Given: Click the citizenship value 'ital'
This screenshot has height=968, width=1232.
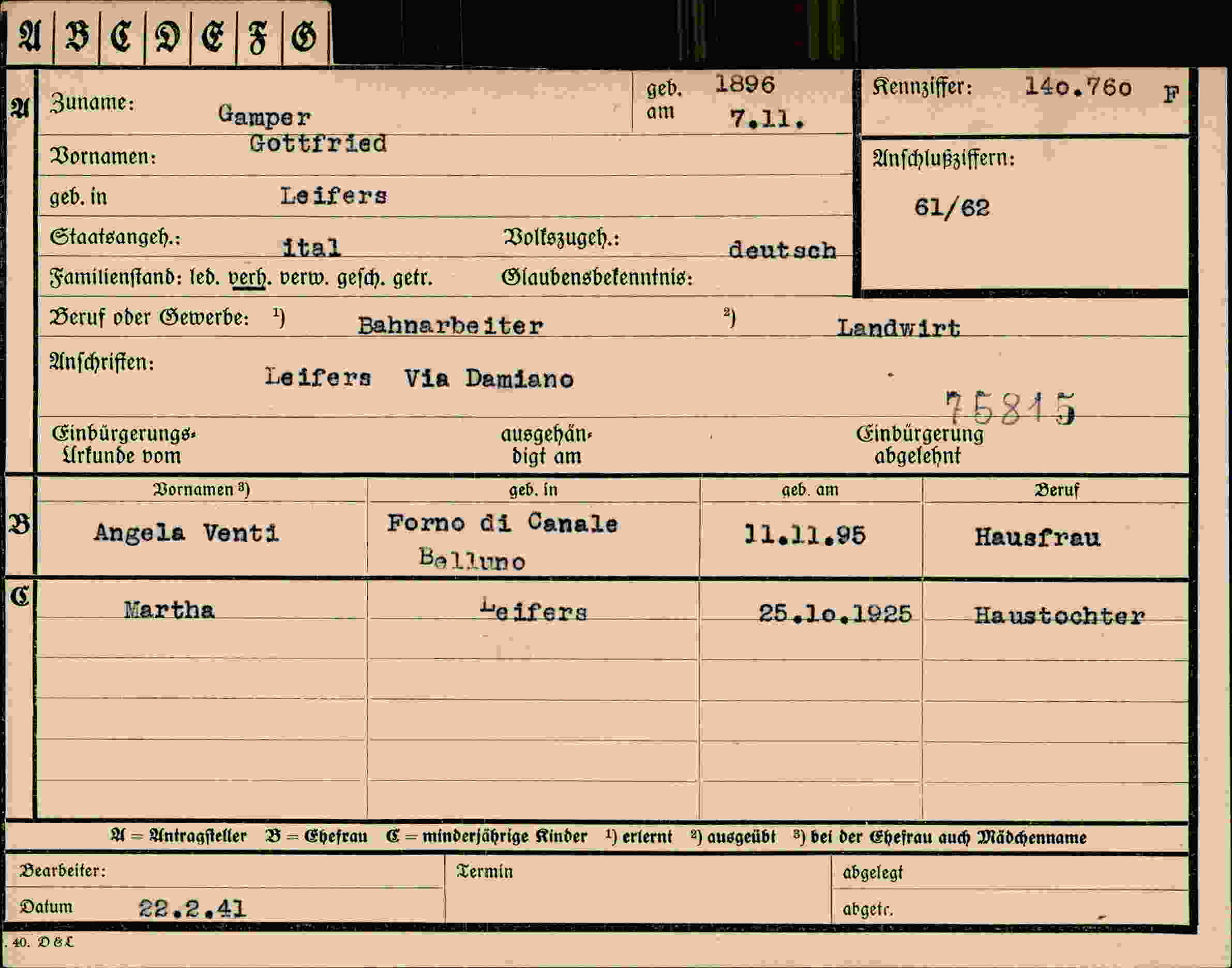Looking at the screenshot, I should tap(311, 248).
